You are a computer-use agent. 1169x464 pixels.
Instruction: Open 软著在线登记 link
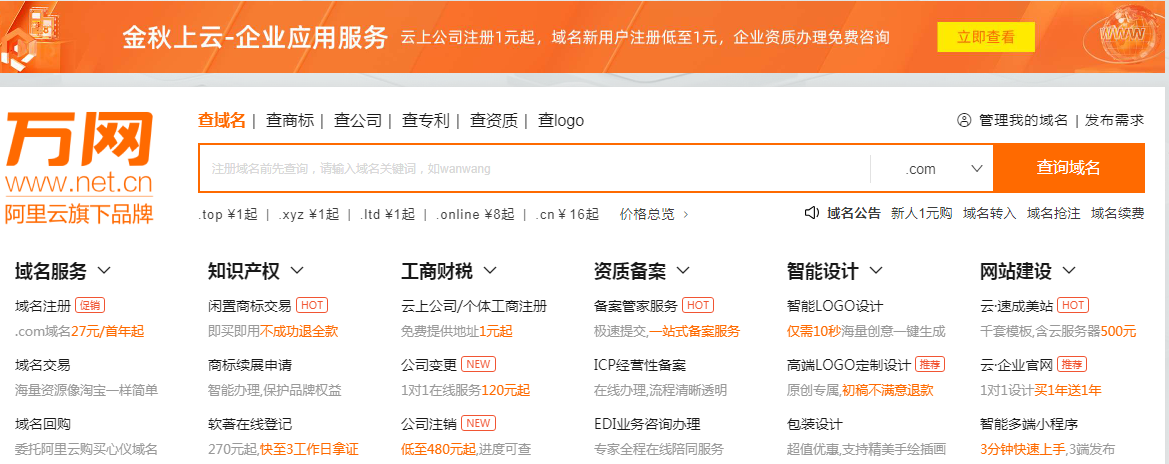250,424
